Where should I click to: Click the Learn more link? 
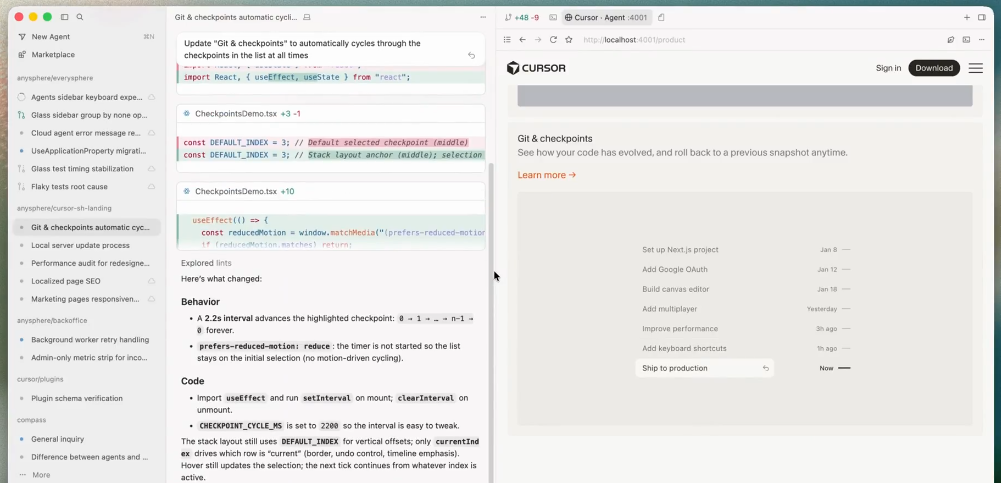click(546, 175)
